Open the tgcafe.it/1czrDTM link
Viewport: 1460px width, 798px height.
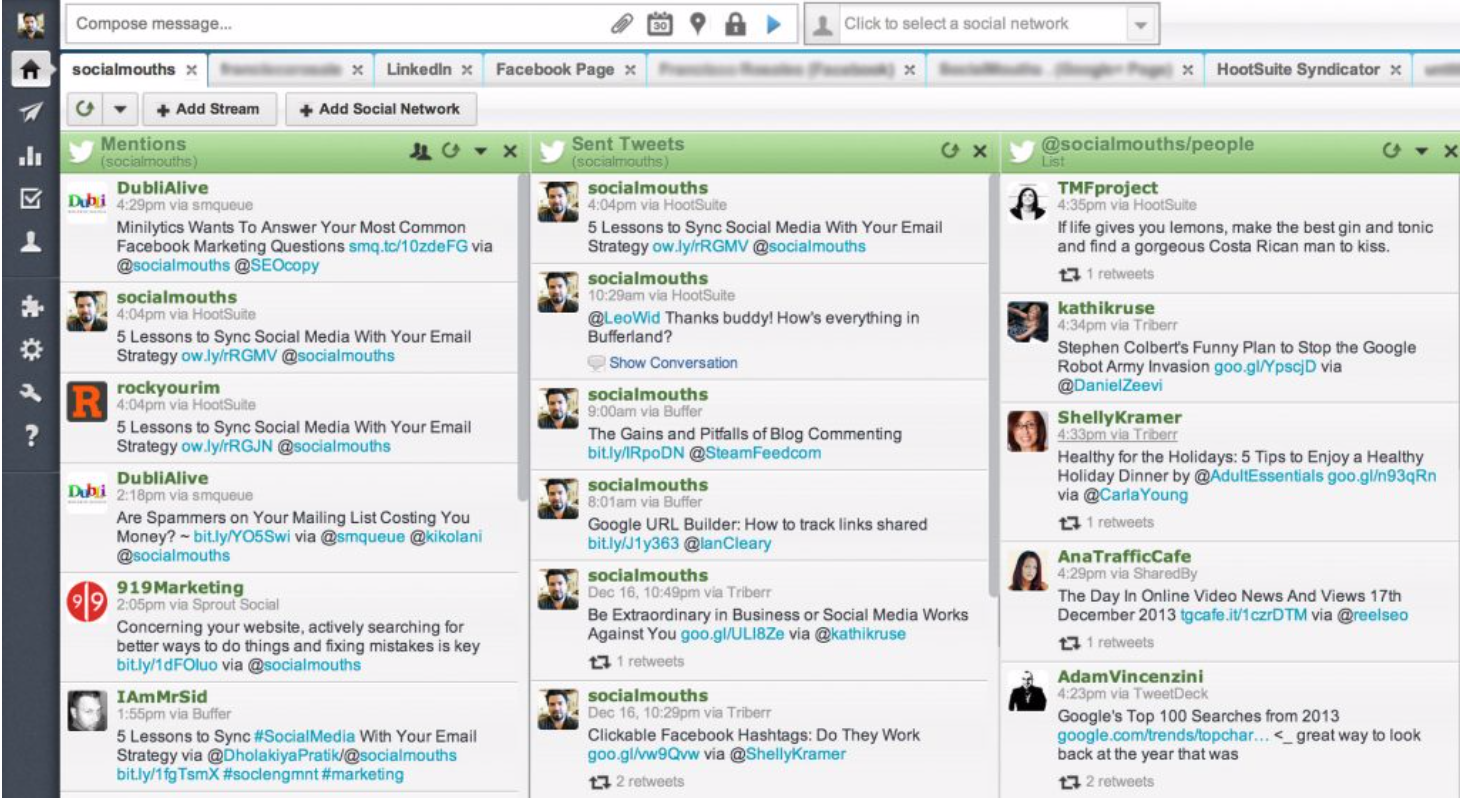click(x=1243, y=615)
